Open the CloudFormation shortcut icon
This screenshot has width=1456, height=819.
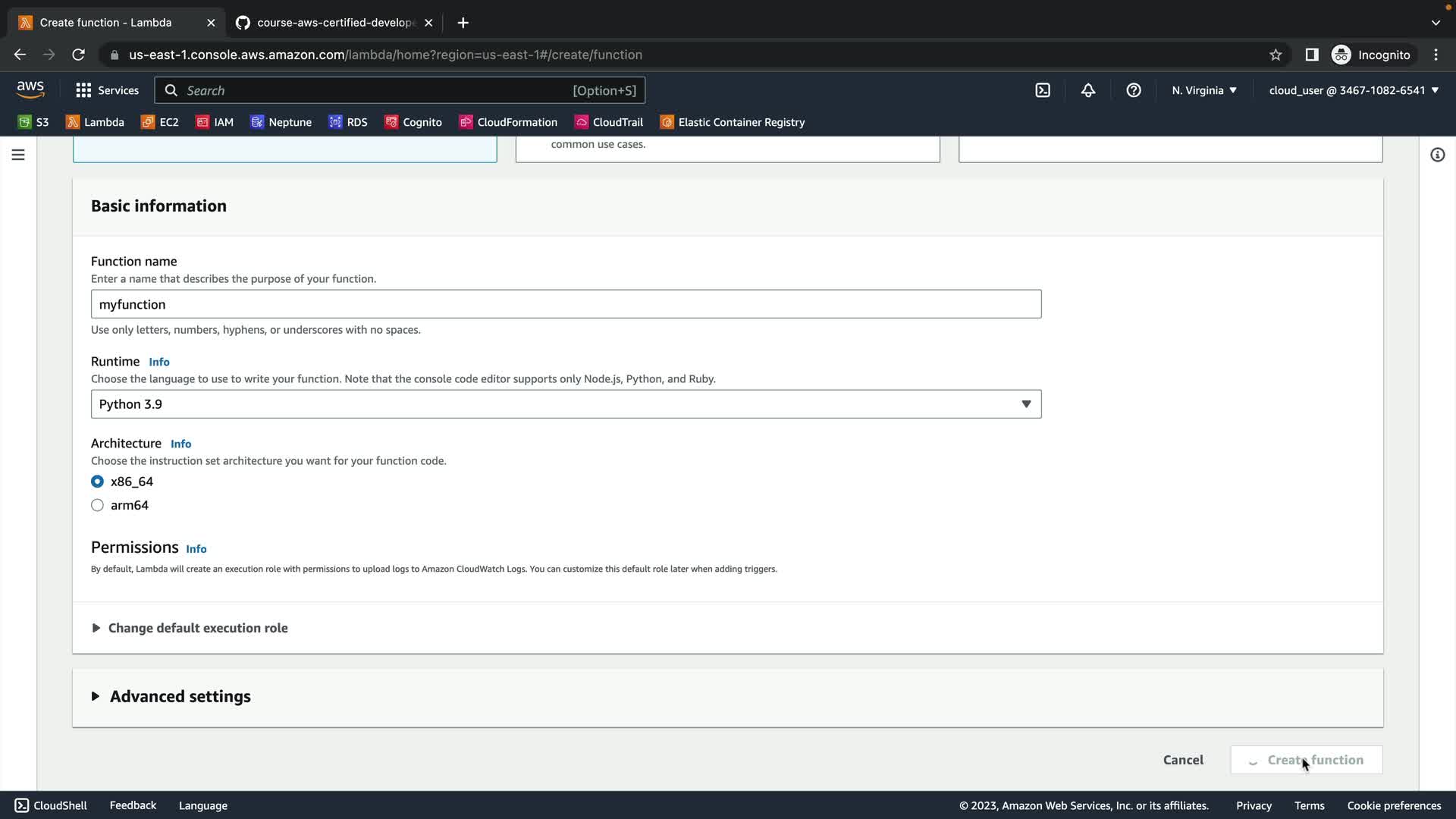tap(508, 122)
